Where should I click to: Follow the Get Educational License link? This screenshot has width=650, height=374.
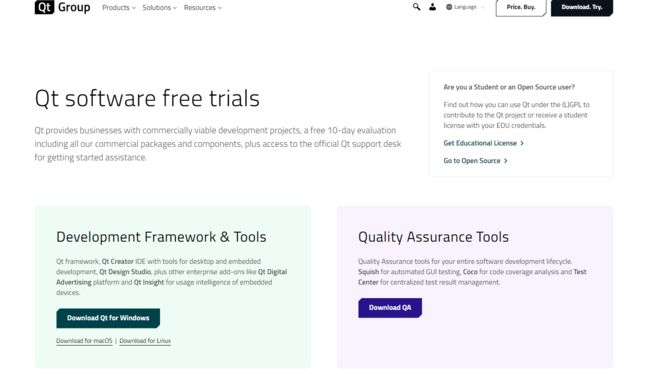point(480,143)
